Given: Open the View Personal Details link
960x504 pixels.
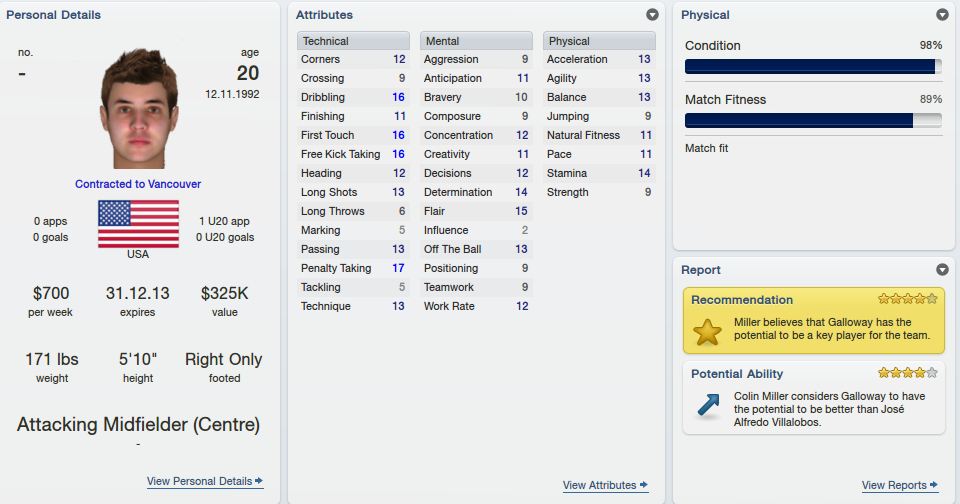Looking at the screenshot, I should tap(200, 481).
